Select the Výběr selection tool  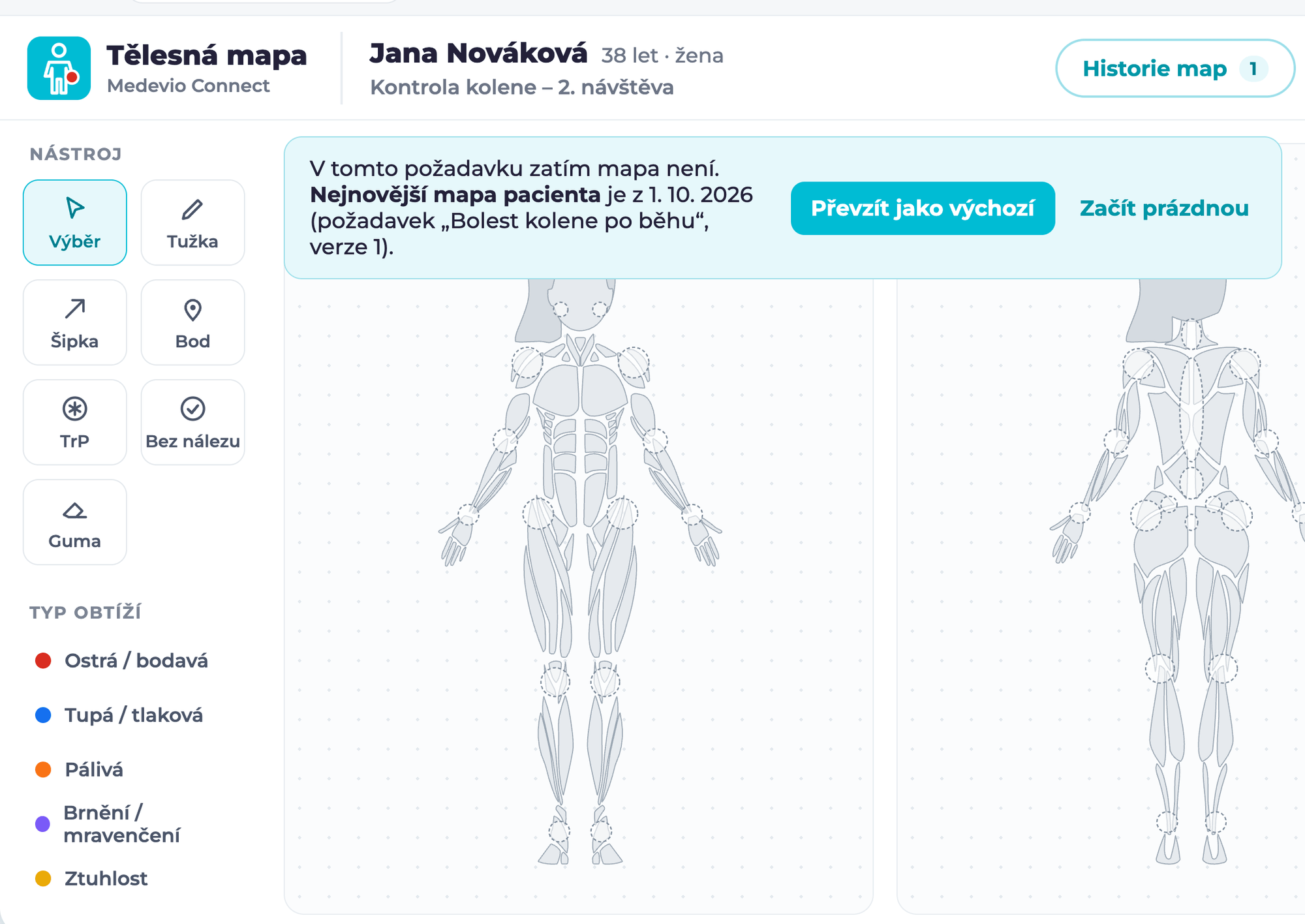(75, 223)
